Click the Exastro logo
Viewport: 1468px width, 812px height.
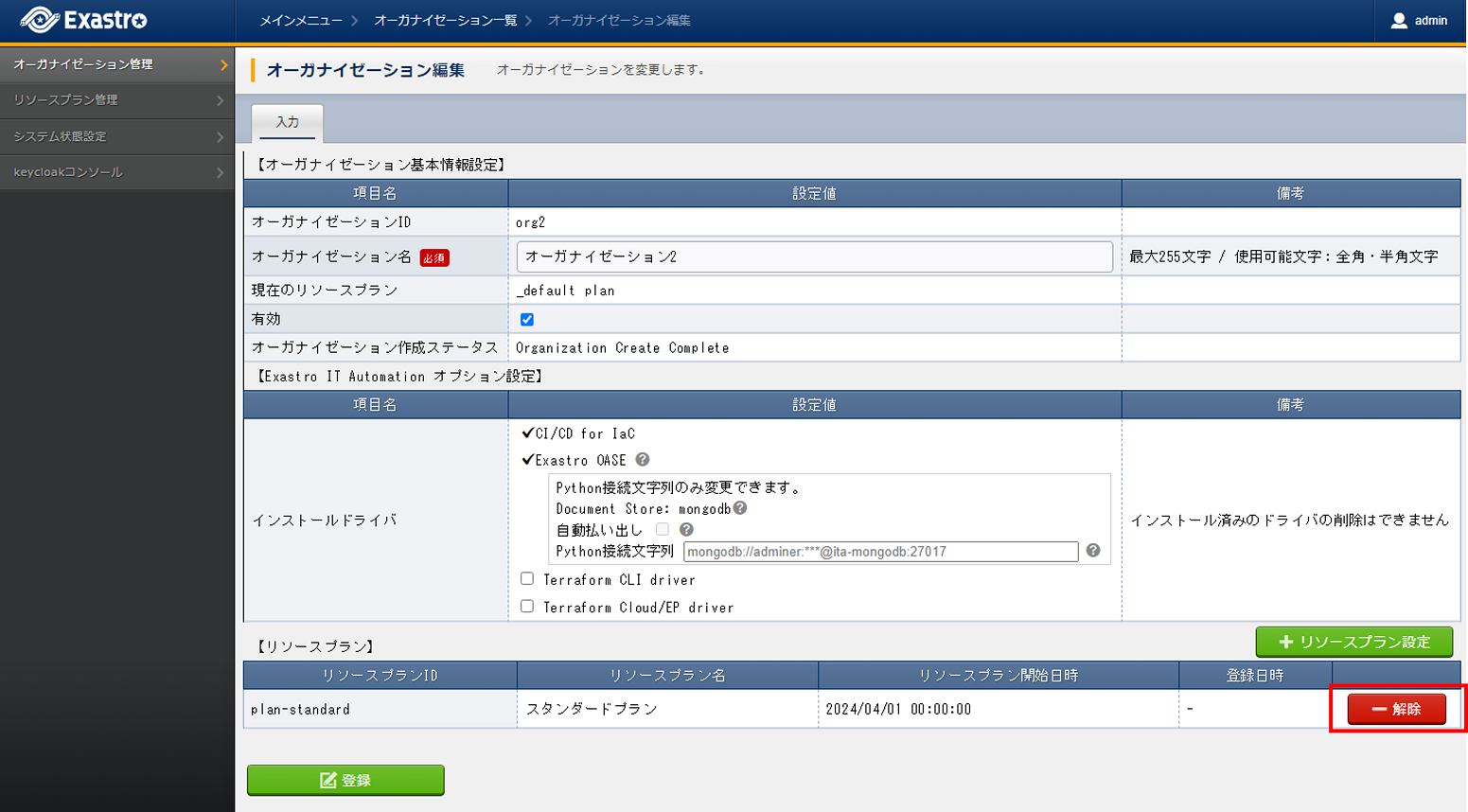pos(84,20)
